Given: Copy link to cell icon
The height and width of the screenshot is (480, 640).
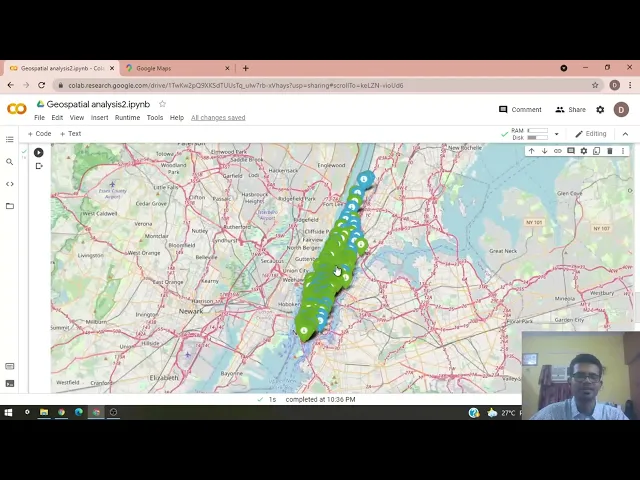Looking at the screenshot, I should [558, 151].
